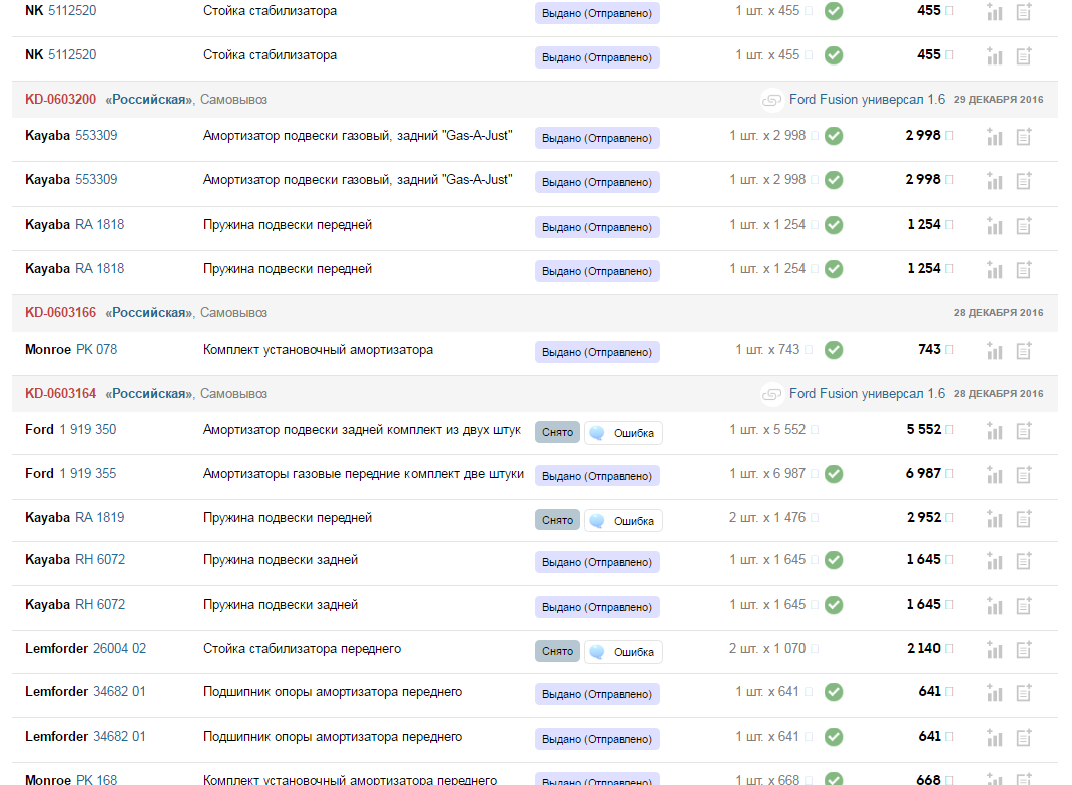Click green checkmark in Ford 1 919 355 row

tap(834, 474)
